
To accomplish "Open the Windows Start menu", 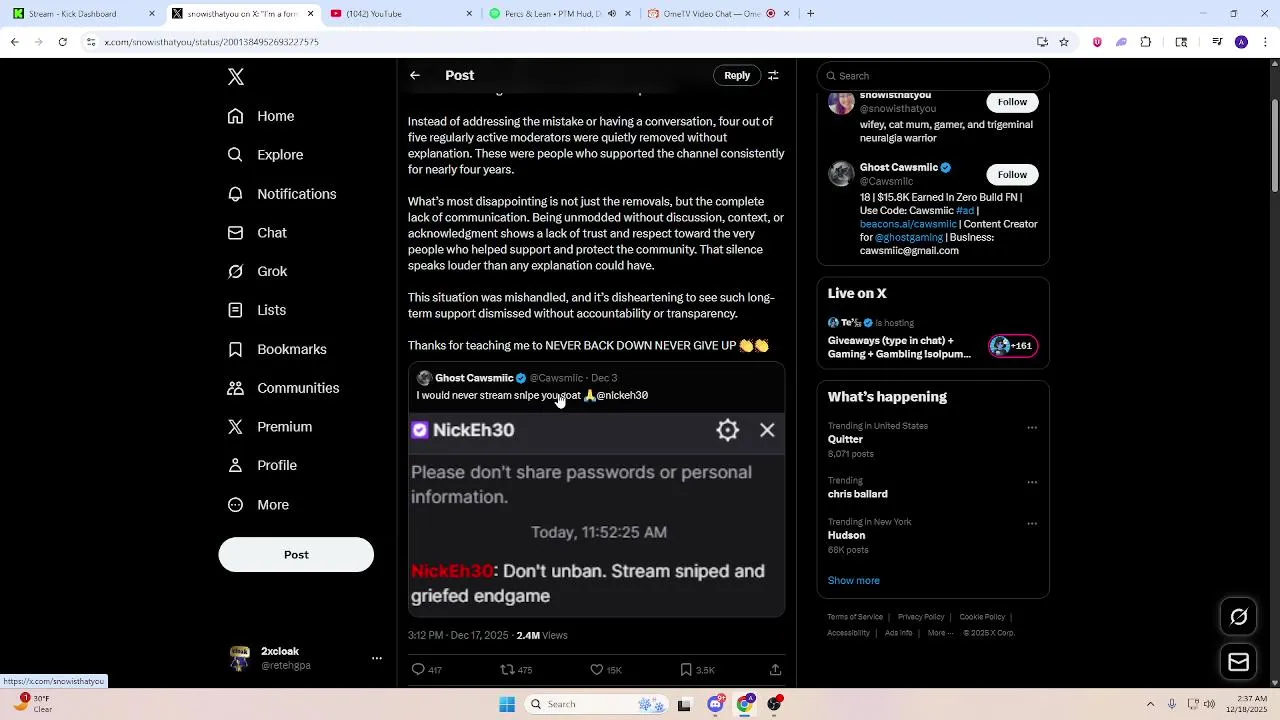I will click(x=507, y=705).
